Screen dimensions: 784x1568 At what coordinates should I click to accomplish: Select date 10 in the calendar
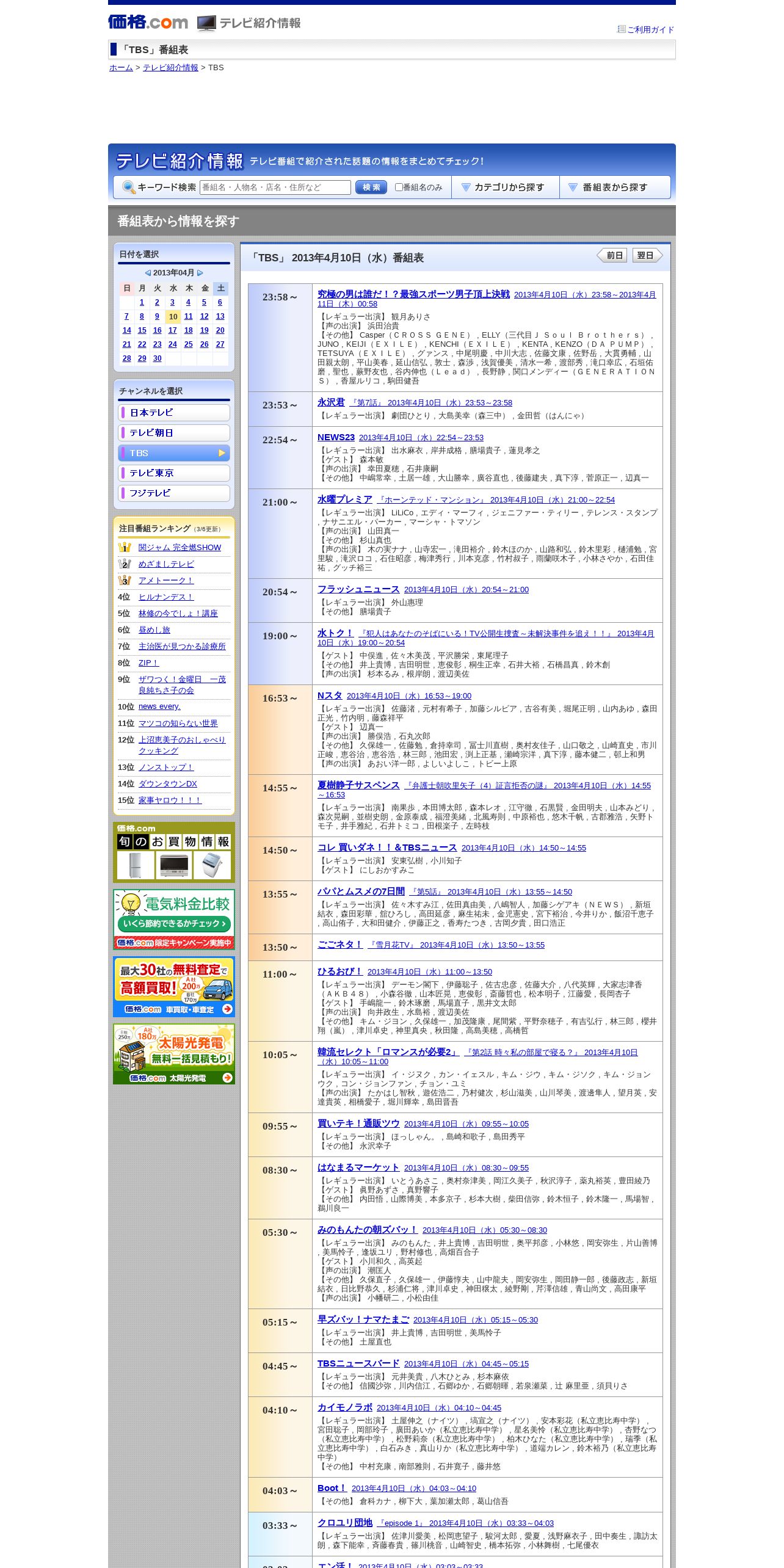pyautogui.click(x=173, y=317)
